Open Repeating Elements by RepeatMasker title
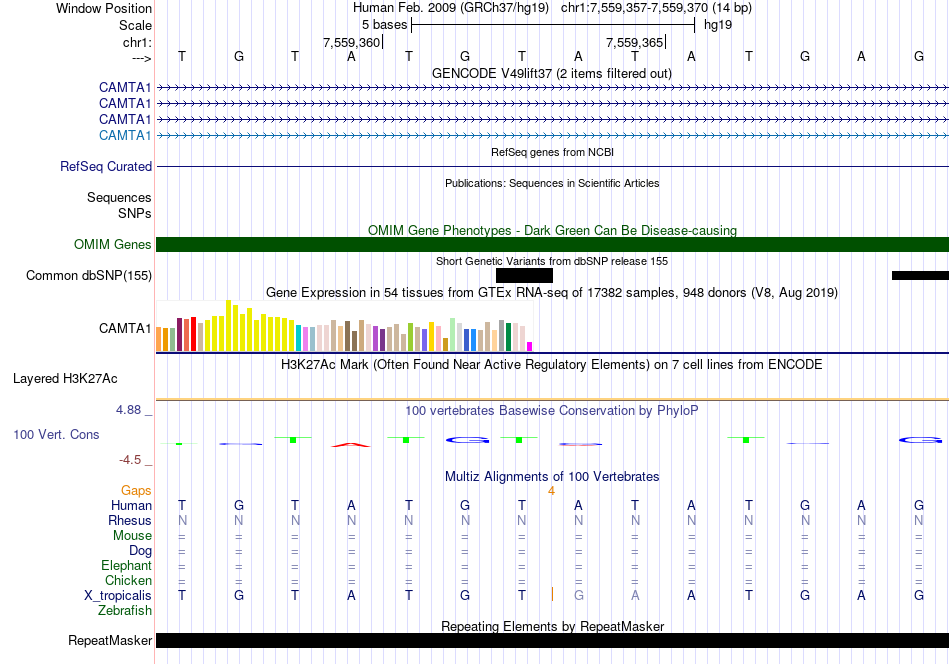 click(x=552, y=626)
